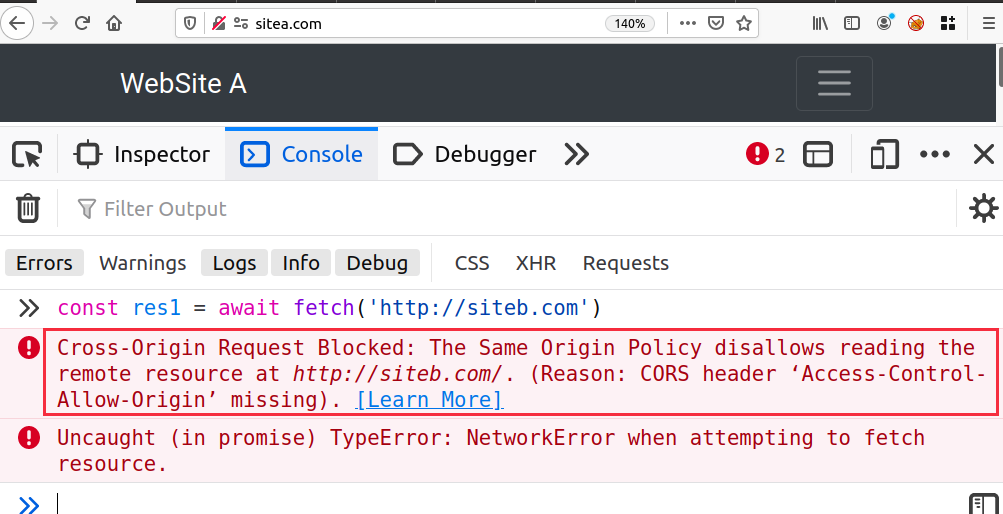Clear console output with trash icon

28,208
